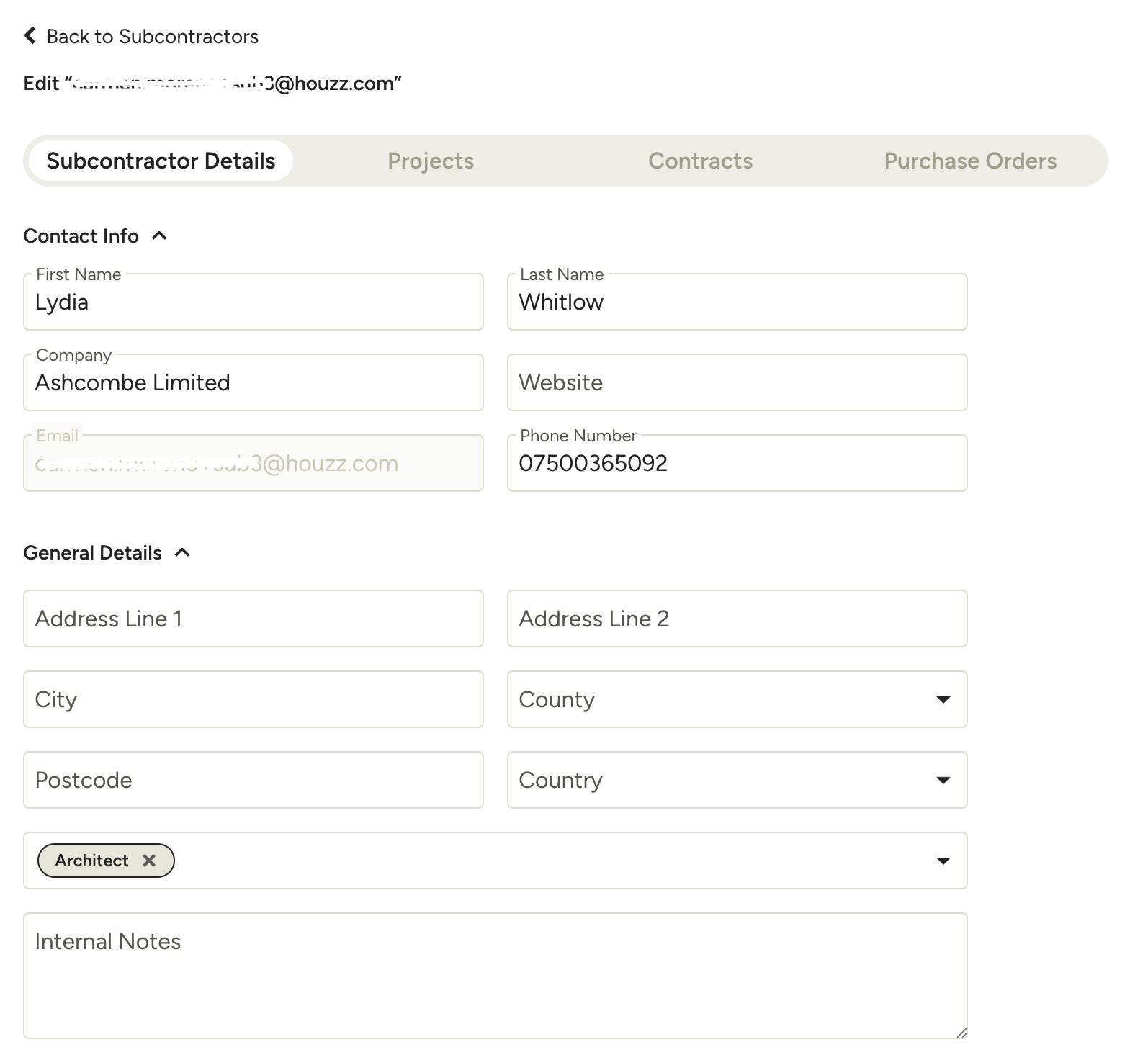Open the County dropdown

point(737,699)
